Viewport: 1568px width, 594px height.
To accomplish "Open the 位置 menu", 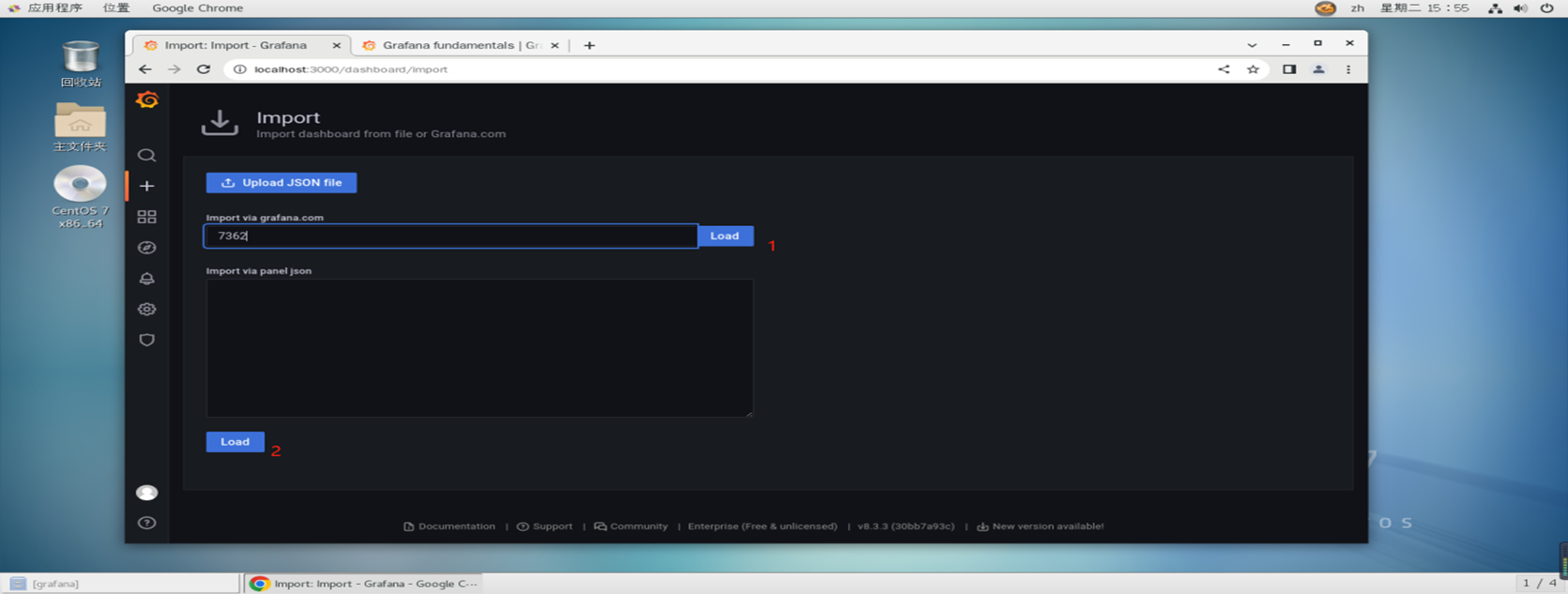I will click(x=116, y=8).
